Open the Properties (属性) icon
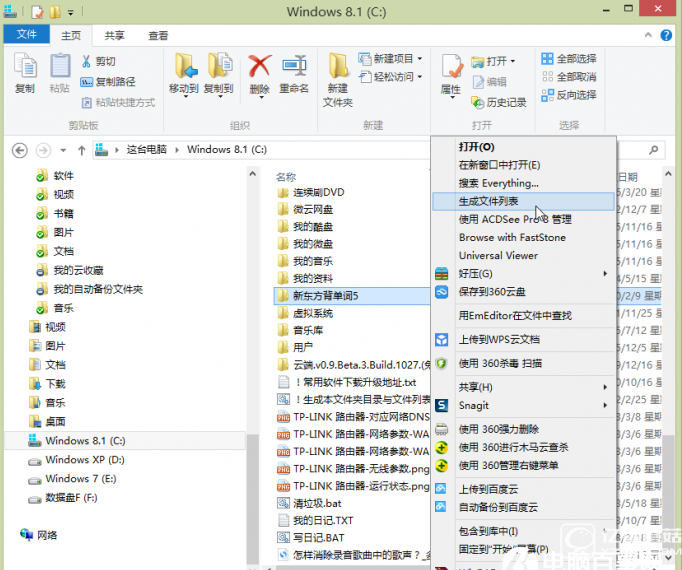Image resolution: width=682 pixels, height=570 pixels. 451,73
